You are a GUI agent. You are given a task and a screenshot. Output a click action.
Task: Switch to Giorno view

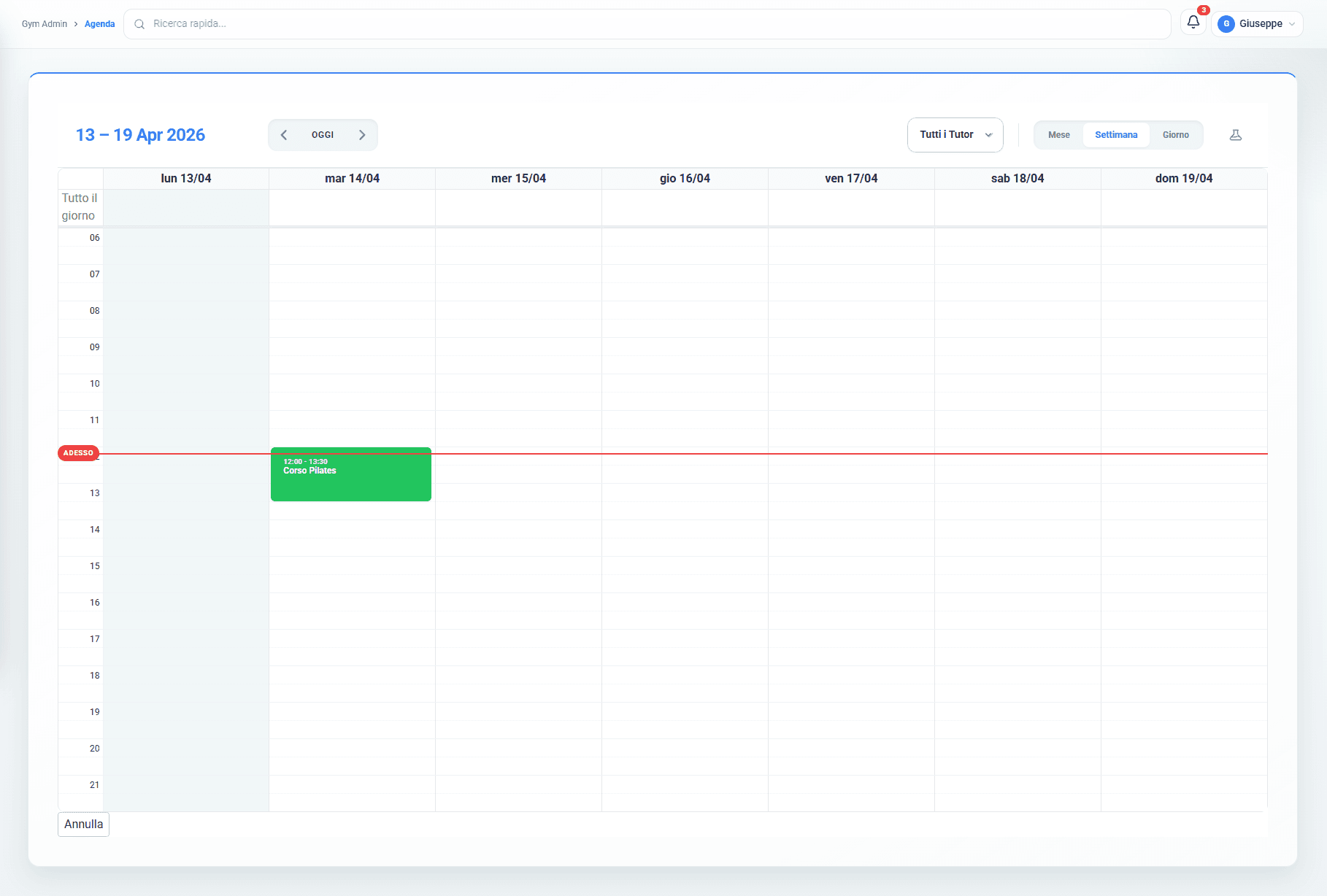pos(1175,135)
